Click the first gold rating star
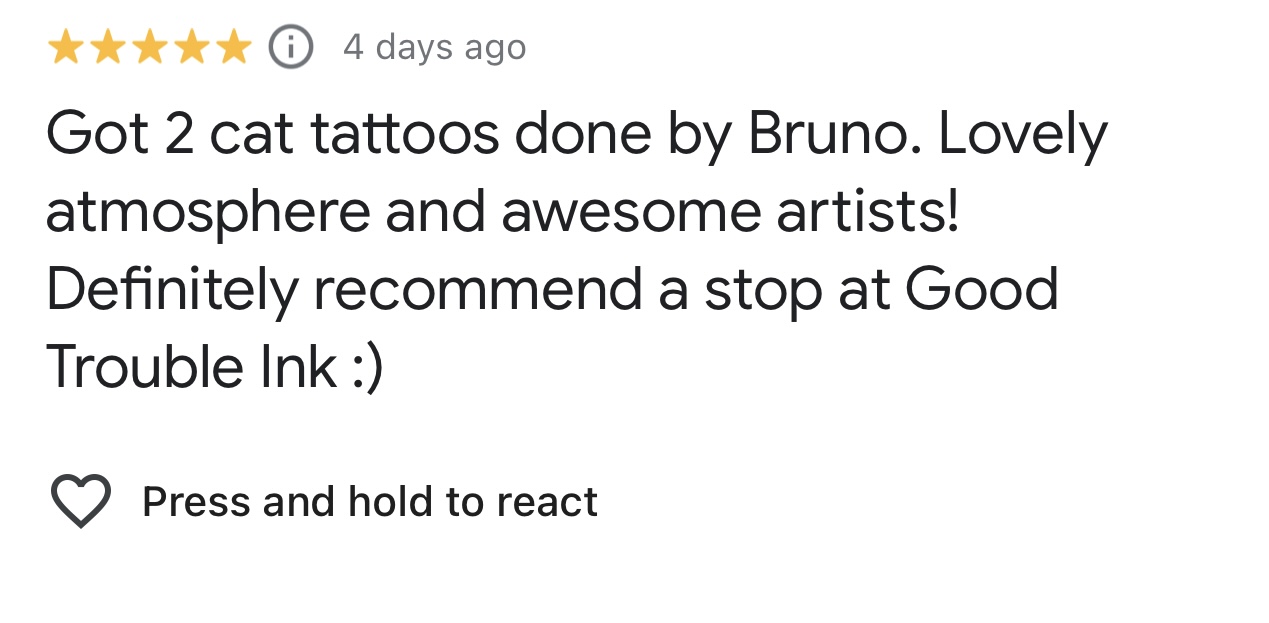 coord(65,47)
